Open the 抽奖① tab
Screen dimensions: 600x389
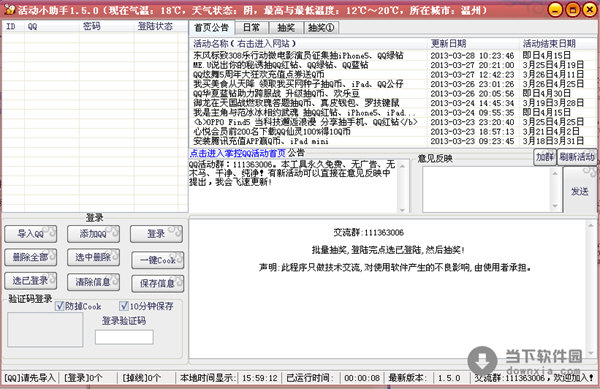pos(321,28)
